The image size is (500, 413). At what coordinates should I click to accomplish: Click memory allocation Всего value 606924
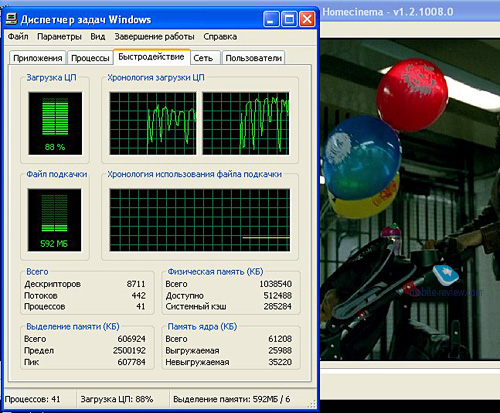point(132,339)
